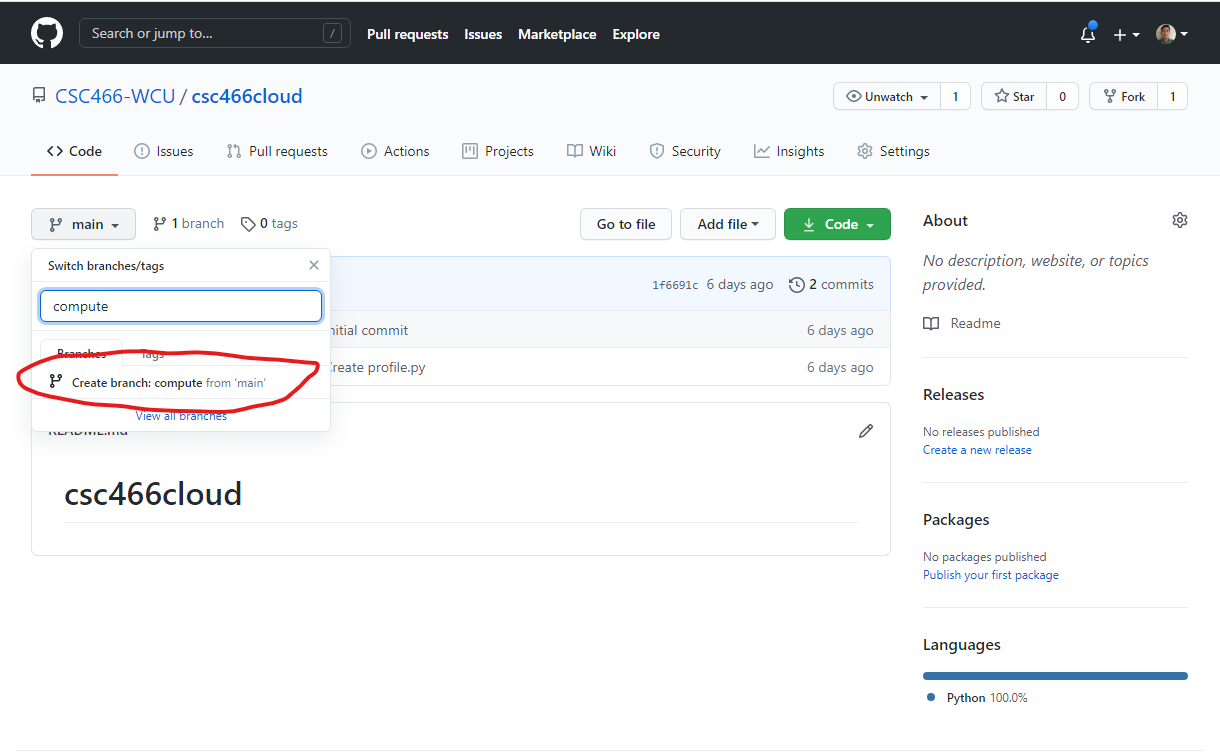The width and height of the screenshot is (1220, 752).
Task: Open the plus create-new menu
Action: pos(1126,34)
